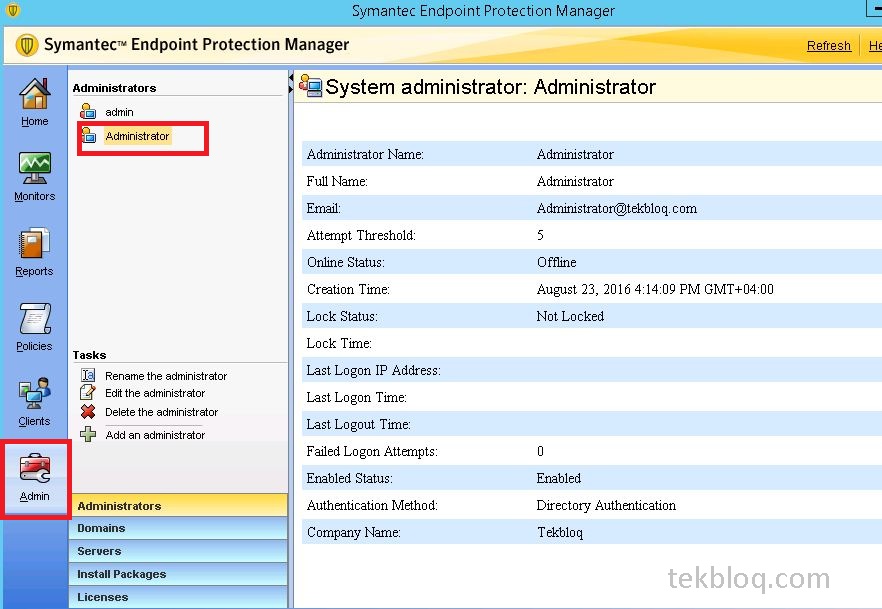Click the Administrator user icon in list
This screenshot has height=609, width=882.
pos(89,135)
